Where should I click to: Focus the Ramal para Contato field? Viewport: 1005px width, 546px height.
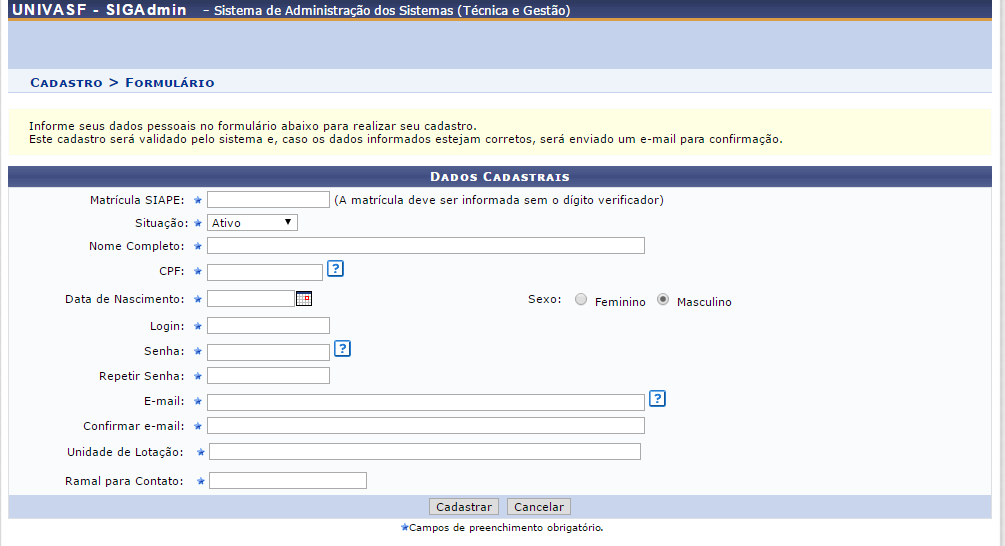[288, 481]
